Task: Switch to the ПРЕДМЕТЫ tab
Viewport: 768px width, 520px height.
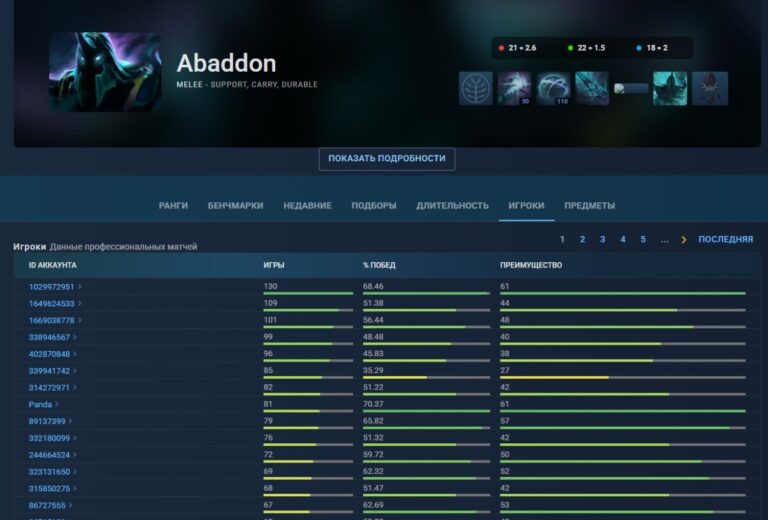Action: click(x=590, y=206)
